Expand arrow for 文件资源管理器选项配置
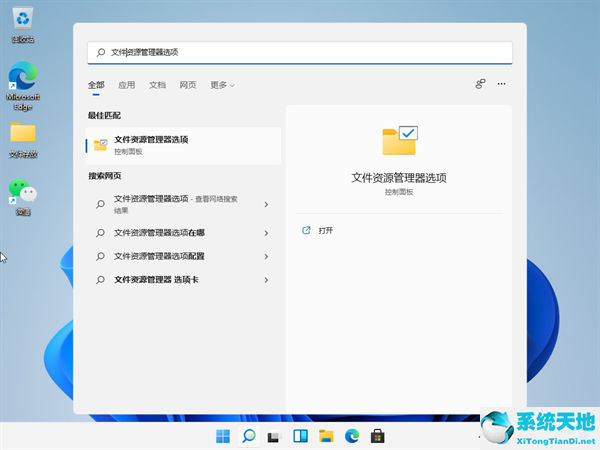600x450 pixels. click(266, 256)
